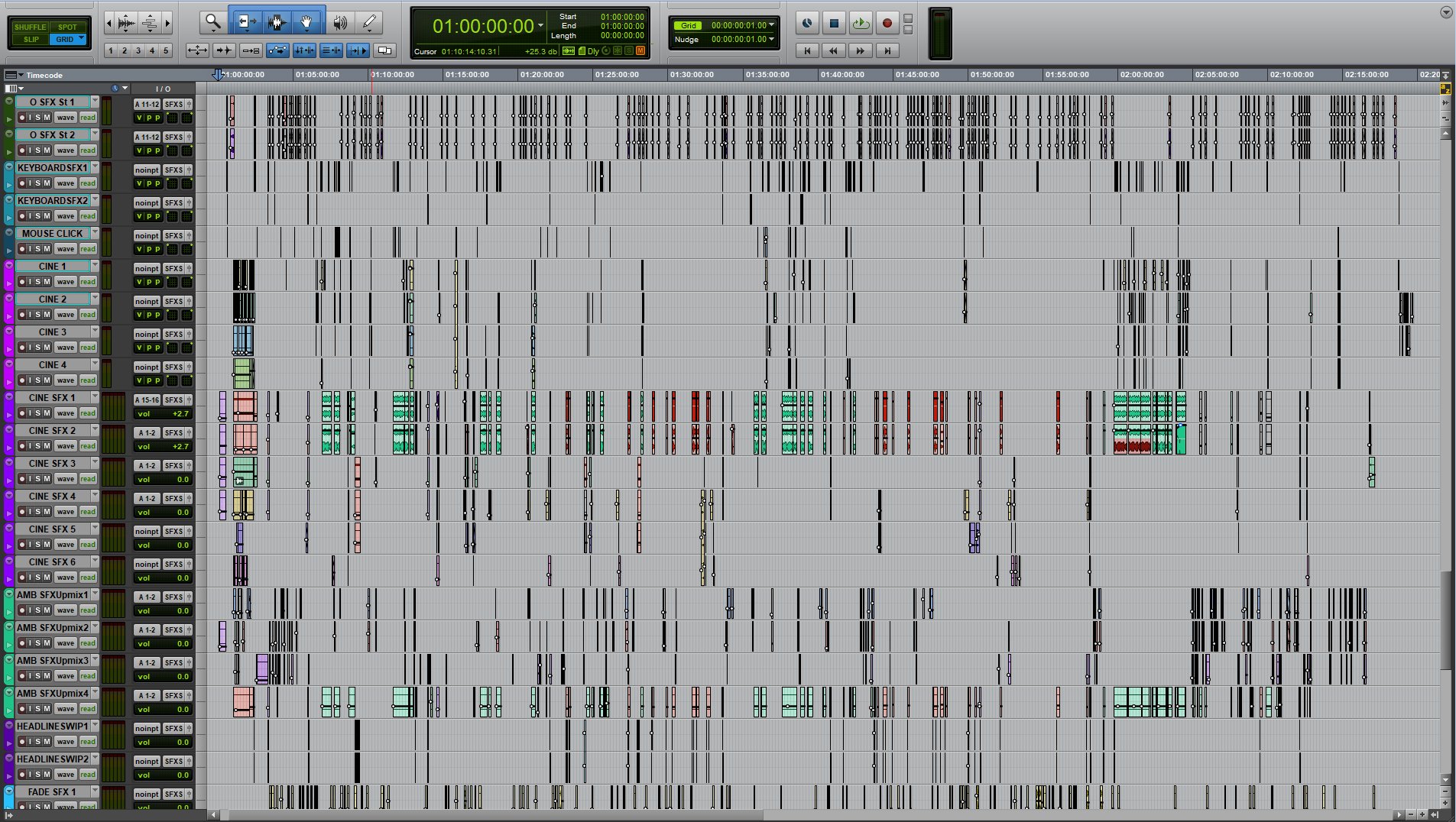Screen dimensions: 1456x822
Task: Select the Grabber hand tool
Action: [x=306, y=23]
